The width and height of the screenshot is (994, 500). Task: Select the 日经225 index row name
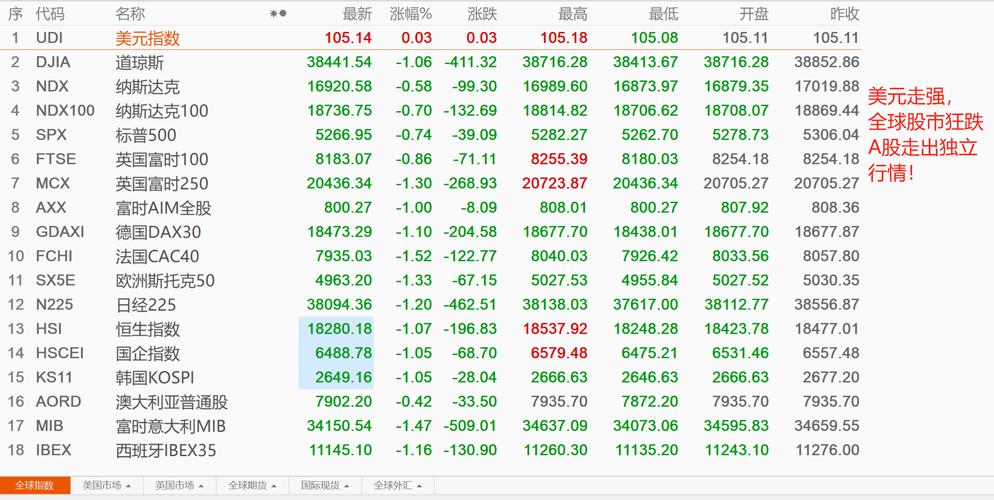pos(145,304)
